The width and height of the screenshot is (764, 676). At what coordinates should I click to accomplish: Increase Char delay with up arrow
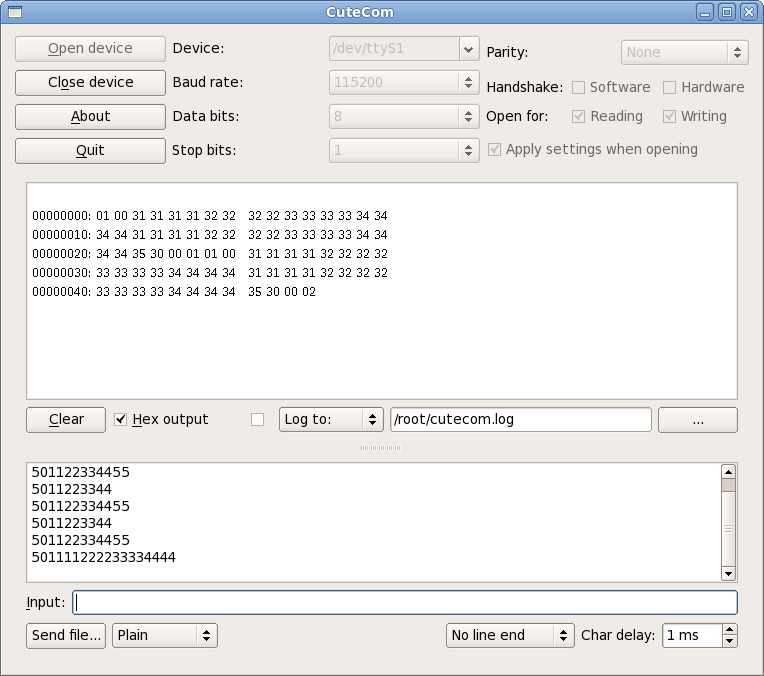(x=729, y=630)
